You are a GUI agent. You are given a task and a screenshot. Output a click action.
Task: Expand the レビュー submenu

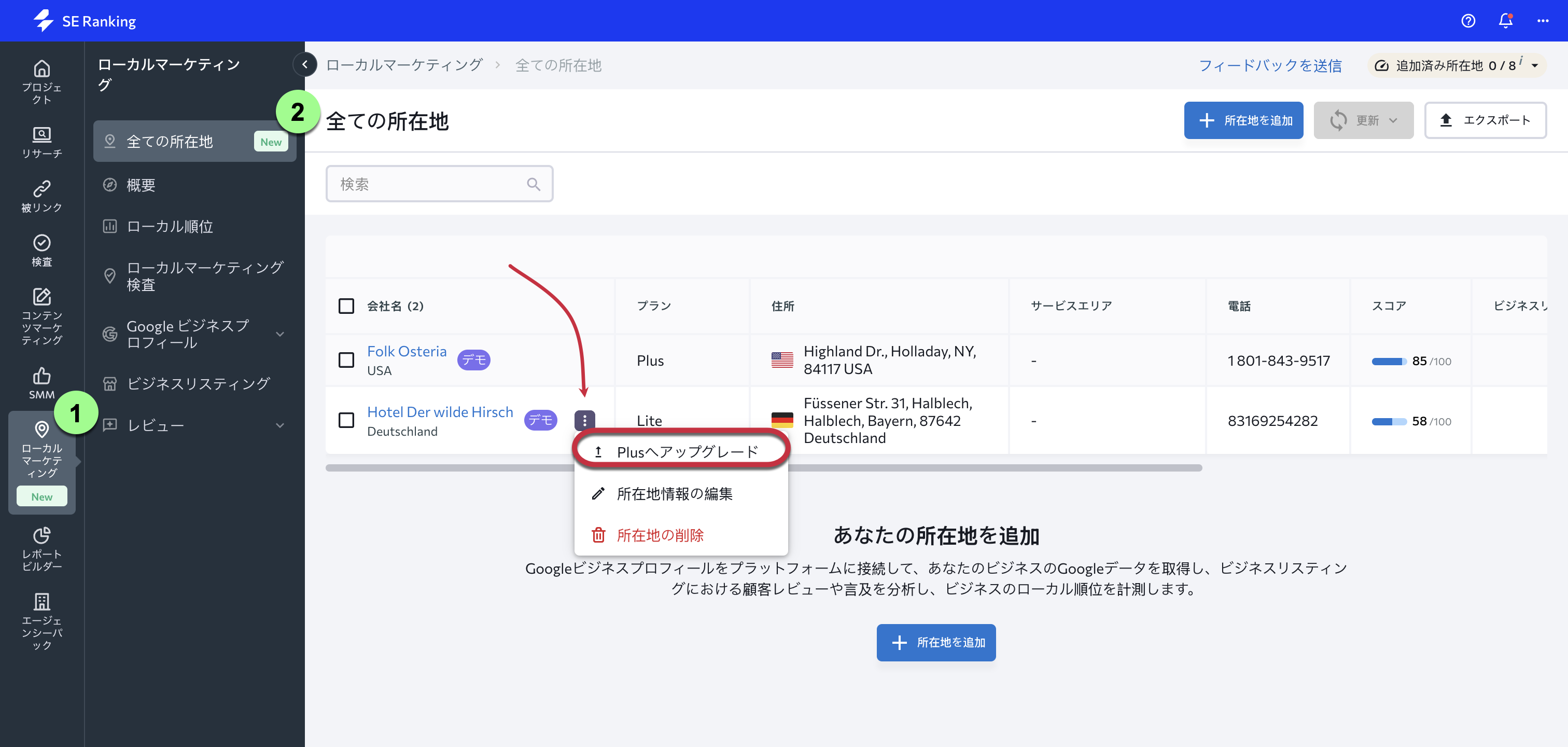(x=280, y=425)
